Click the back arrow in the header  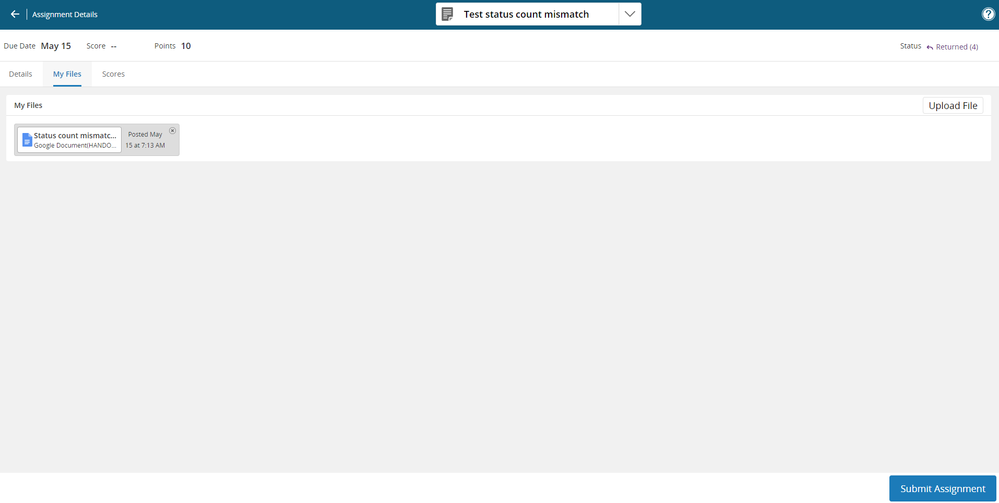coord(14,14)
